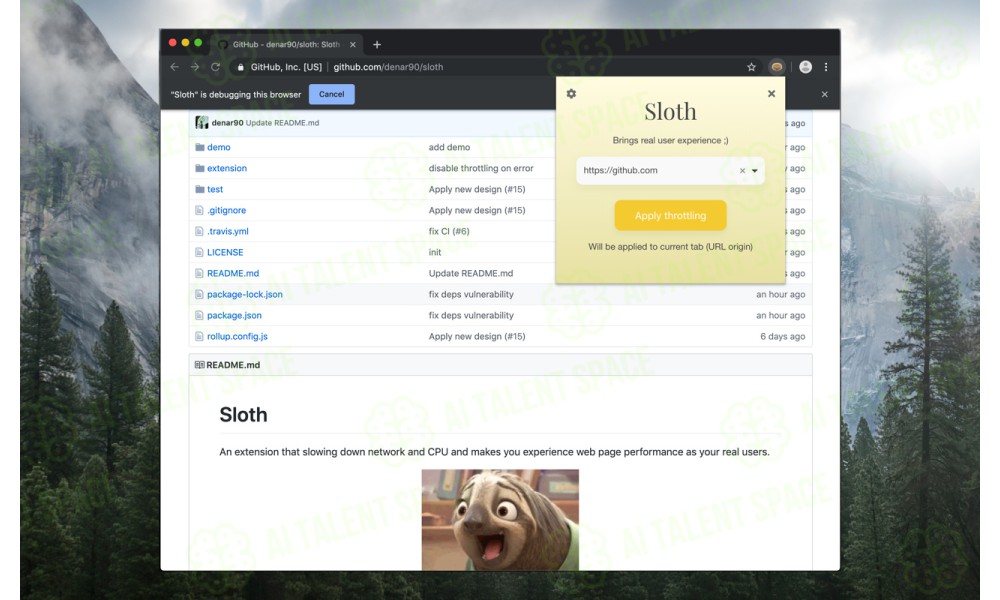Click Apply throttling button

[670, 216]
